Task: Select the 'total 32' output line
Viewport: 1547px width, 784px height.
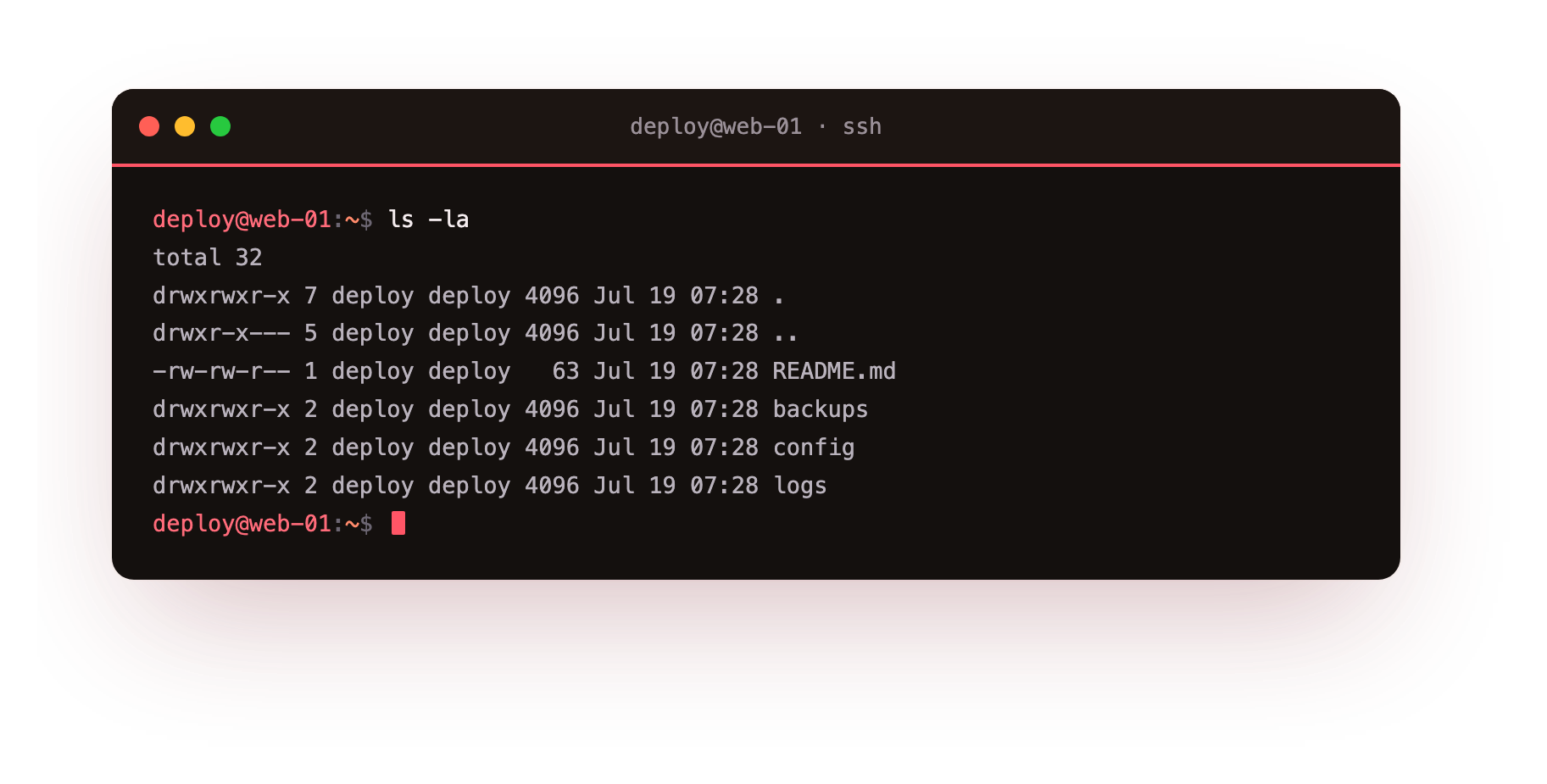Action: click(x=208, y=258)
